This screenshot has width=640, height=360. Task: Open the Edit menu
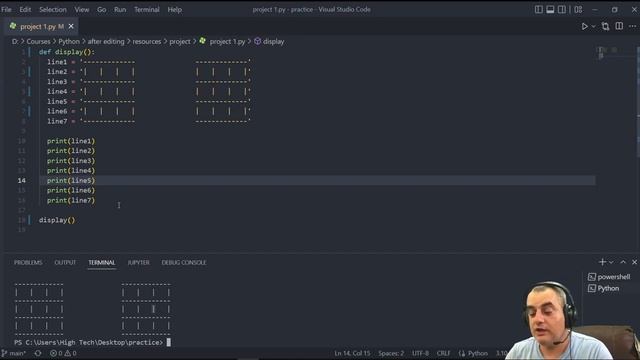[x=25, y=9]
